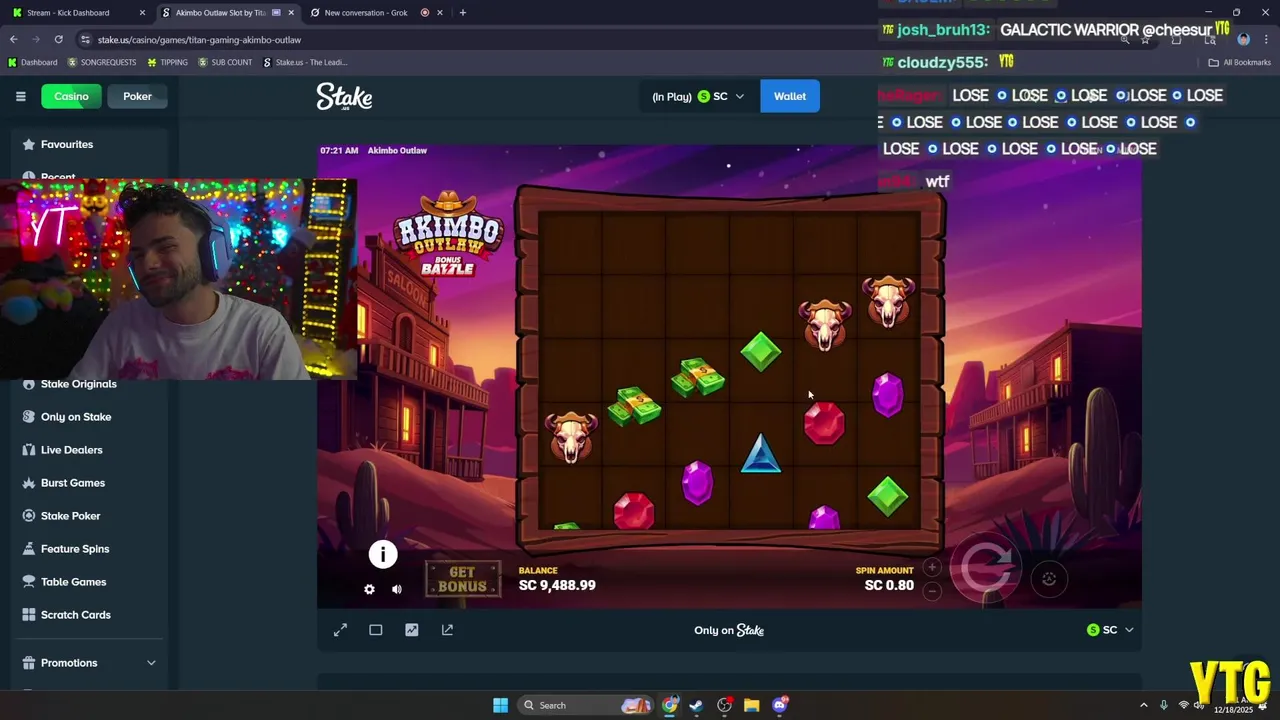Enter fullscreen game mode
The width and height of the screenshot is (1280, 720).
340,630
